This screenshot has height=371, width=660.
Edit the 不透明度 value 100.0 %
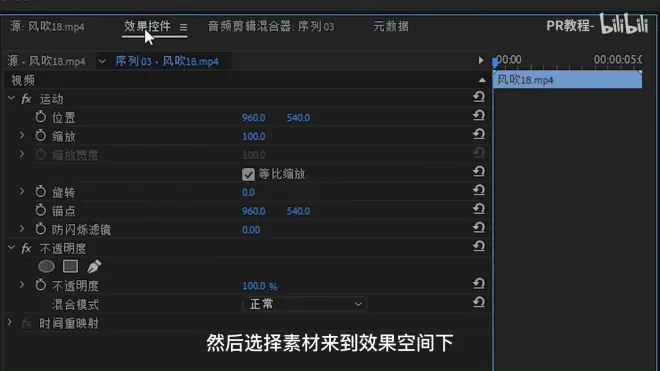tap(259, 286)
